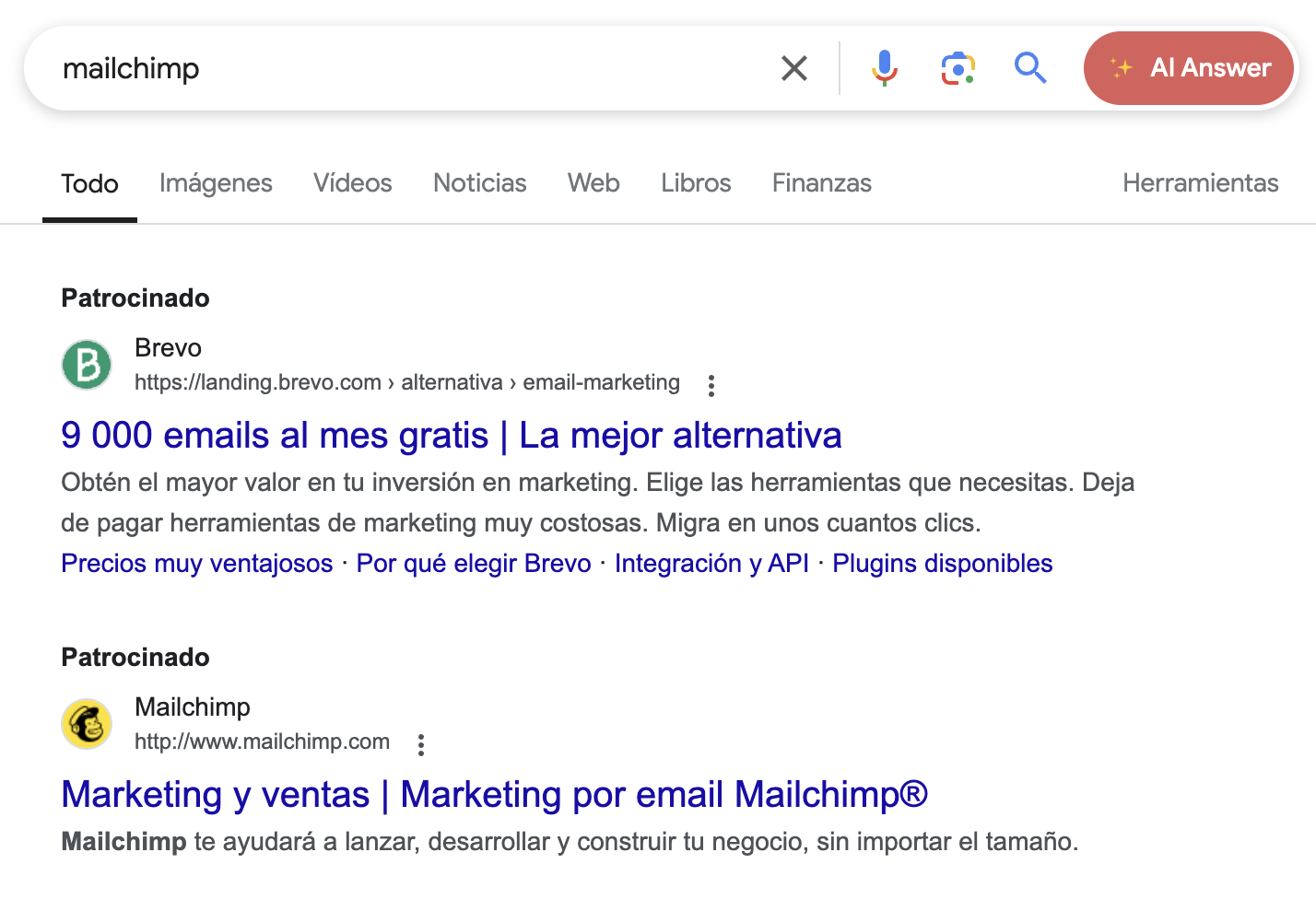Viewport: 1316px width, 899px height.
Task: Open the 'Marketing y ventas' Mailchimp ad link
Action: tap(494, 794)
